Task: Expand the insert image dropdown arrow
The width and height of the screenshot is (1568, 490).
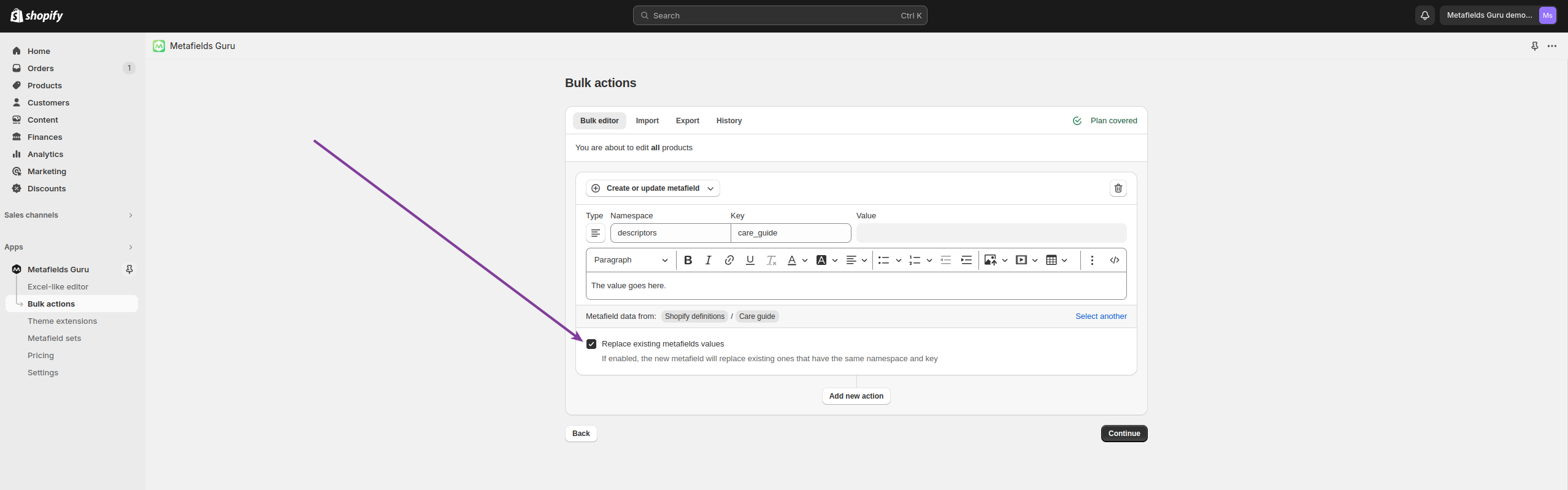Action: pyautogui.click(x=1005, y=260)
